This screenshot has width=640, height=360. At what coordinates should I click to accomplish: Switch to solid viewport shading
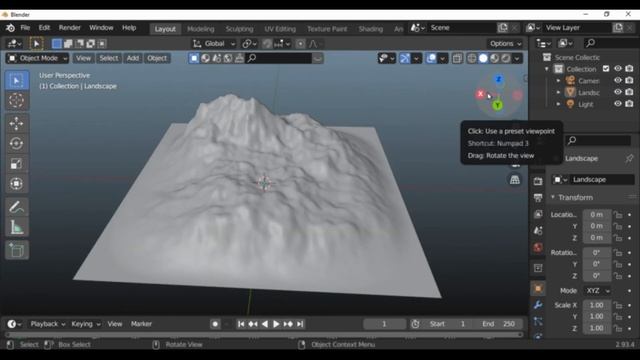tap(483, 58)
